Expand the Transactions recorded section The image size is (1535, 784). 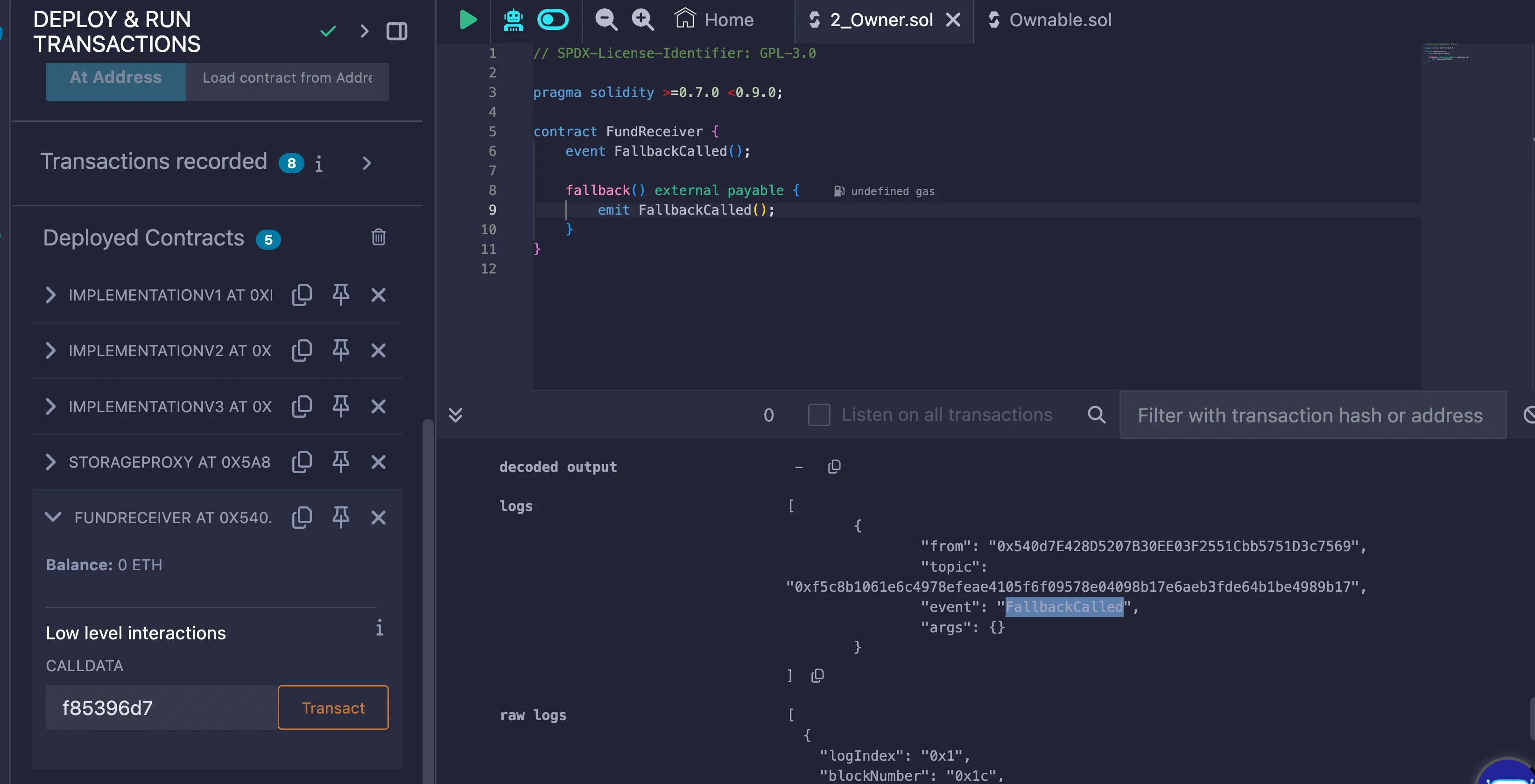(366, 163)
